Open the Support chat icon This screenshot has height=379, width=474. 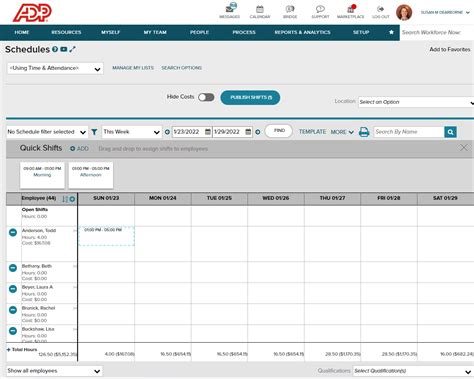point(320,9)
